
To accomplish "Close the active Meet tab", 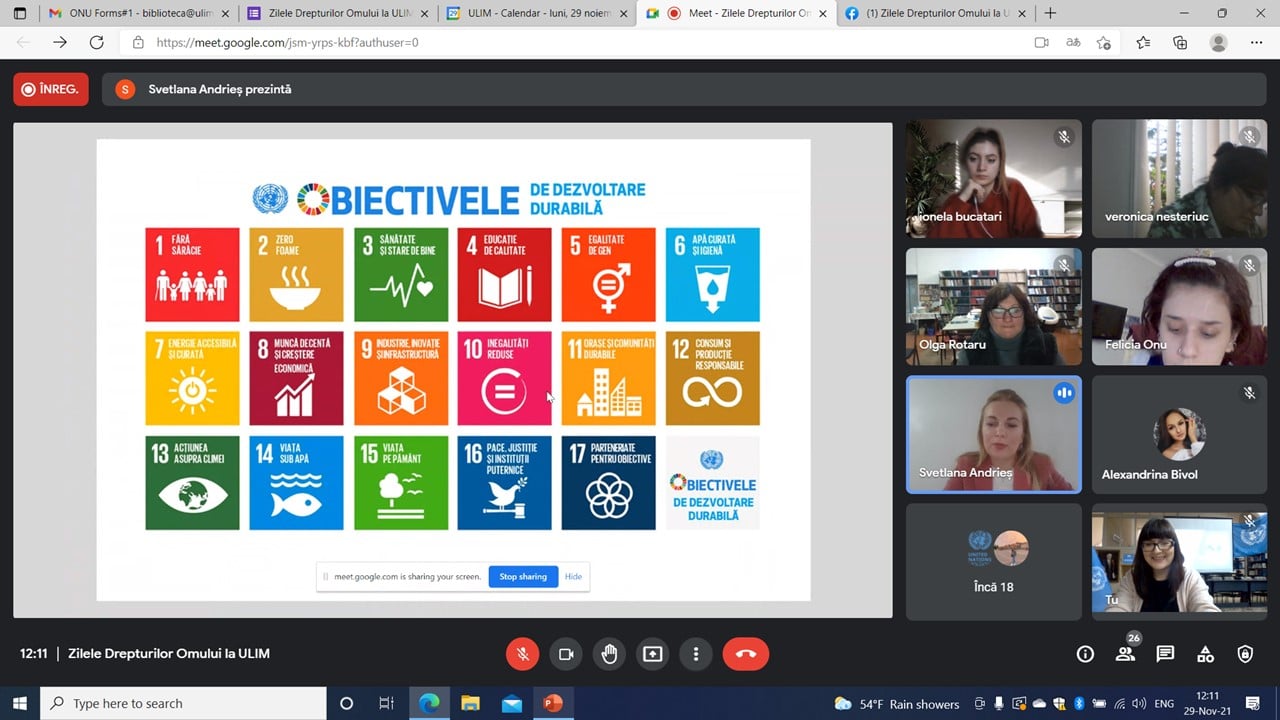I will [x=823, y=14].
